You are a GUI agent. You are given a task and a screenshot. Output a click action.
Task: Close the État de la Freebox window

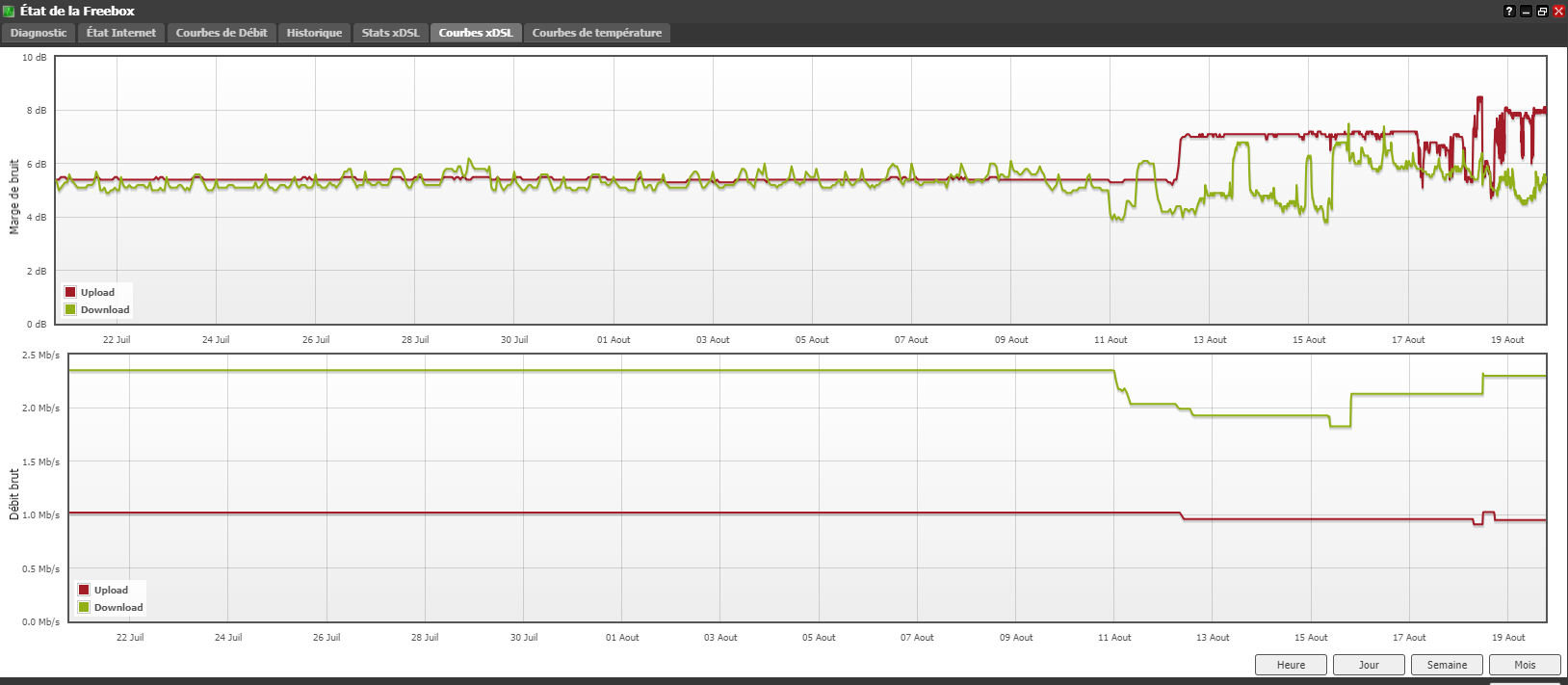pos(1558,12)
